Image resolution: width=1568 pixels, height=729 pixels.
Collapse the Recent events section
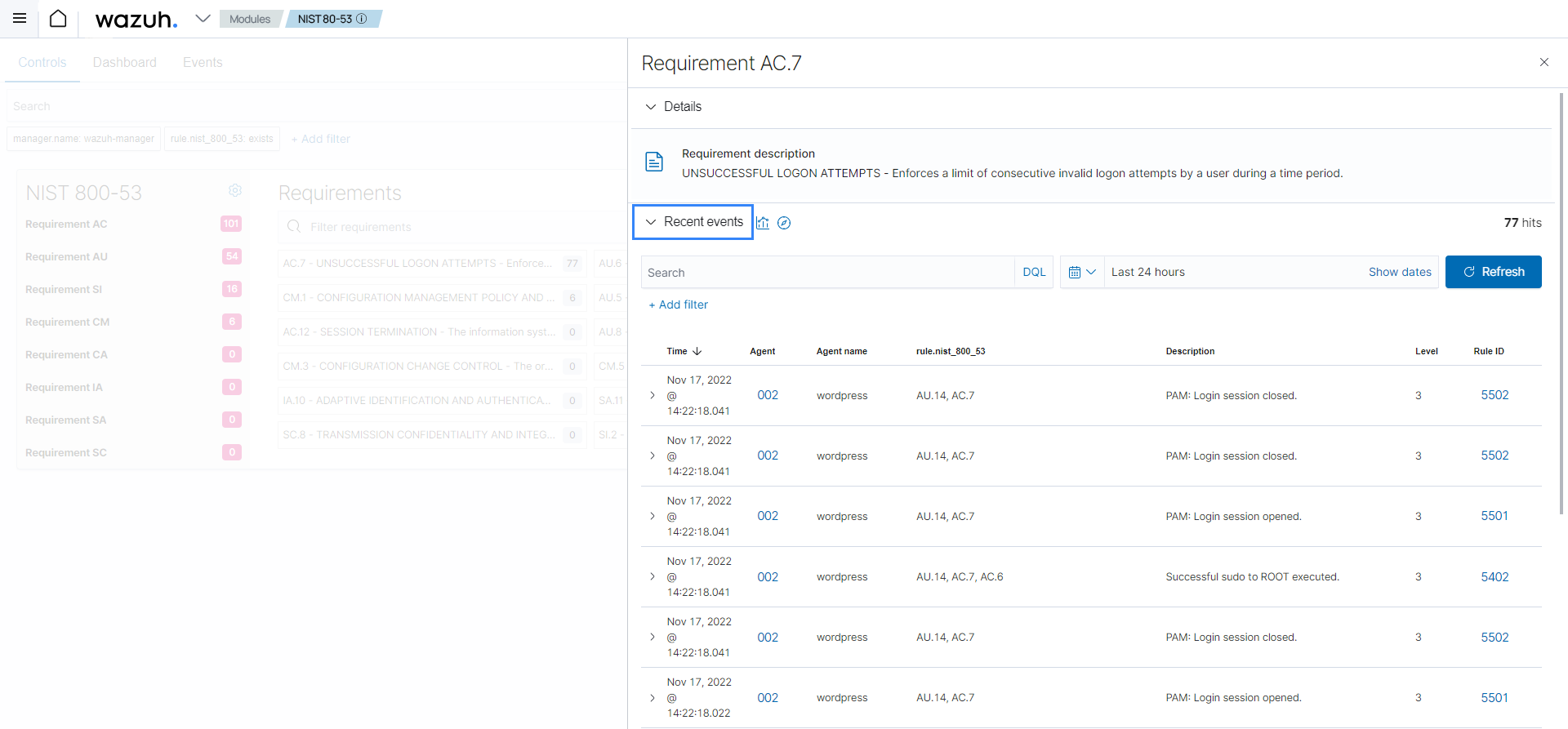point(693,222)
